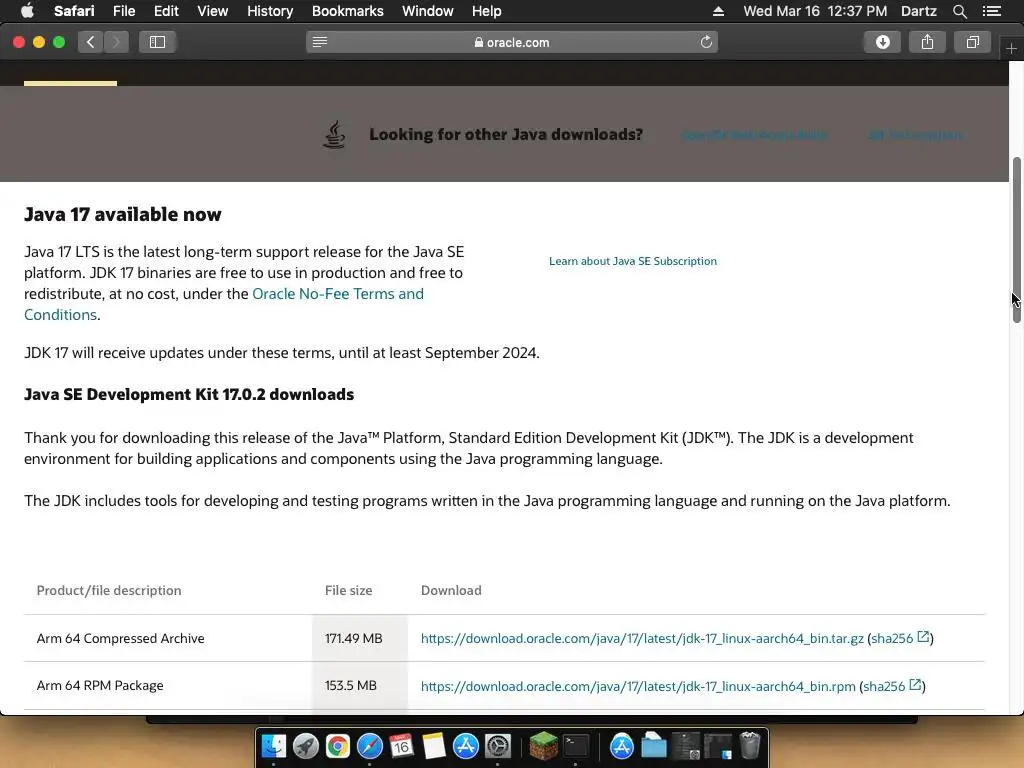Open Notes from the Dock
The width and height of the screenshot is (1024, 768).
point(434,746)
